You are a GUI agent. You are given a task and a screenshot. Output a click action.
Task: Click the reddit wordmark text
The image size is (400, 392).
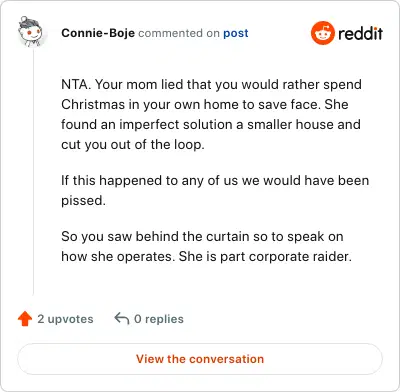(x=360, y=33)
